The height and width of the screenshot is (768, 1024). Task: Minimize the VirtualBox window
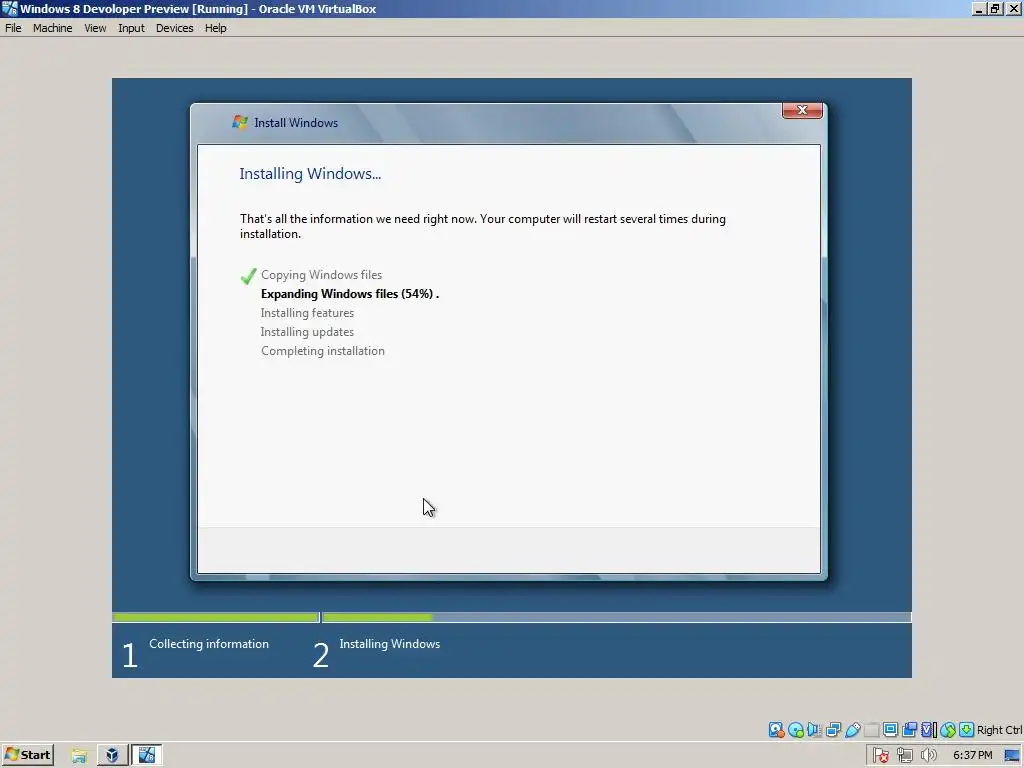coord(978,8)
